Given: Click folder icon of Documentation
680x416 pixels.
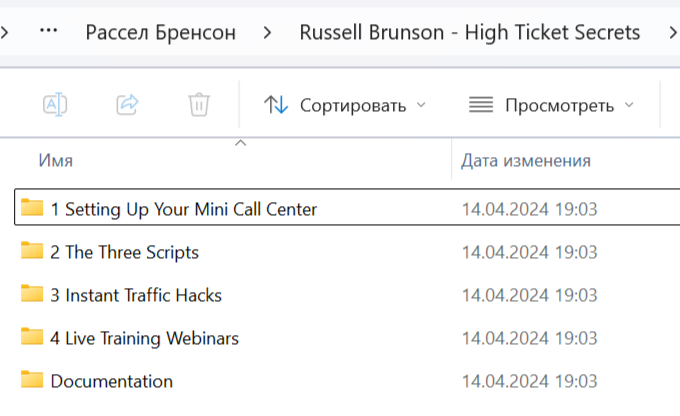Looking at the screenshot, I should tap(32, 379).
